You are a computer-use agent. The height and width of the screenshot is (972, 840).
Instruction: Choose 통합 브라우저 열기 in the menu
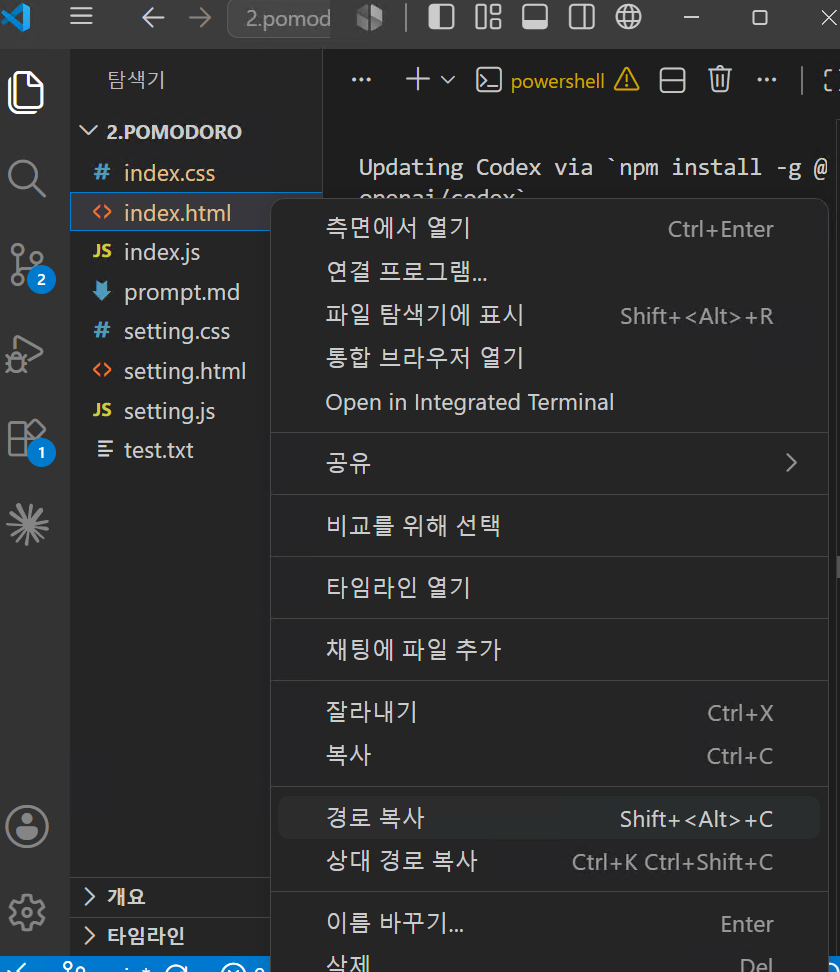pos(549,358)
